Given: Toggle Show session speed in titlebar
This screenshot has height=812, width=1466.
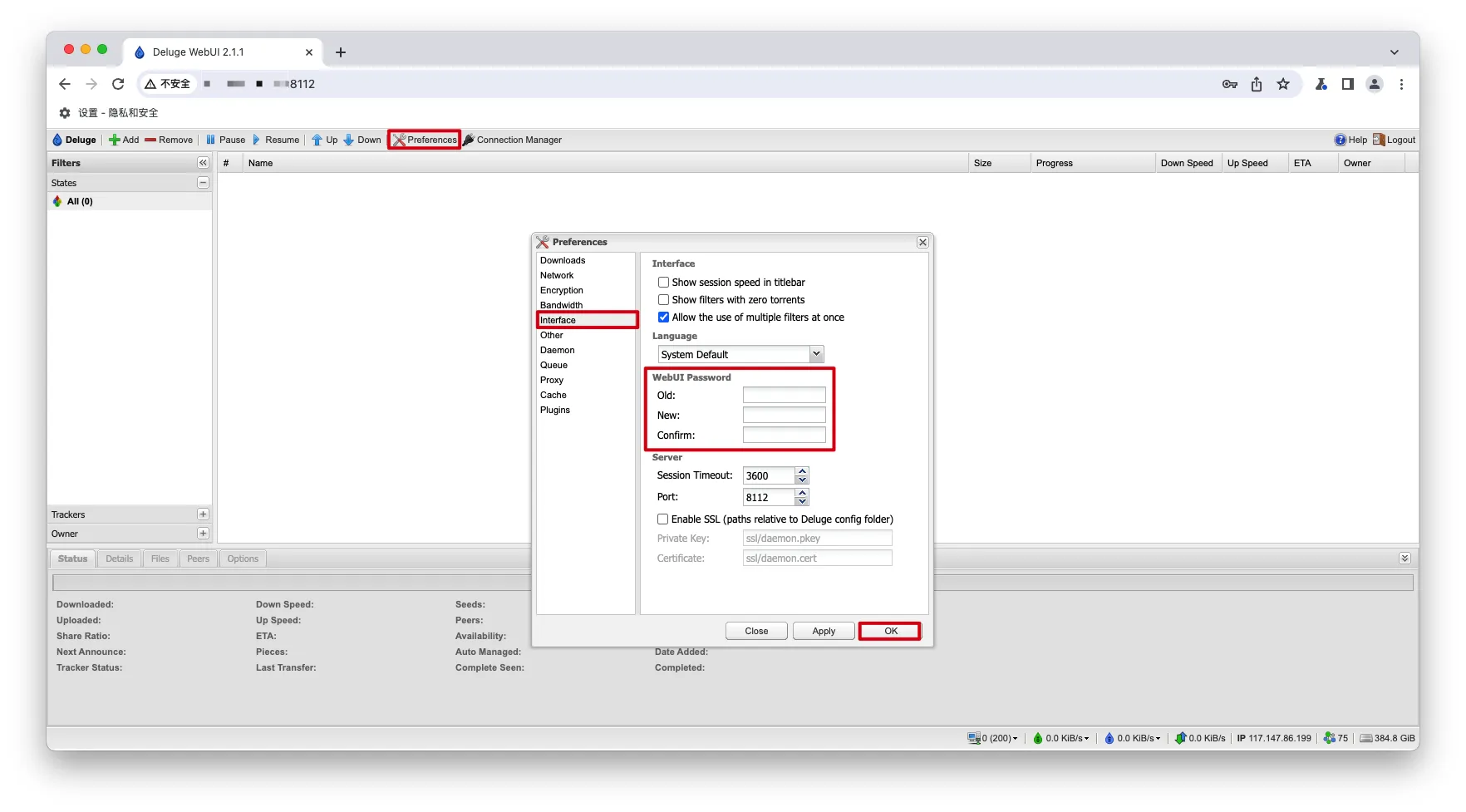Looking at the screenshot, I should [663, 283].
